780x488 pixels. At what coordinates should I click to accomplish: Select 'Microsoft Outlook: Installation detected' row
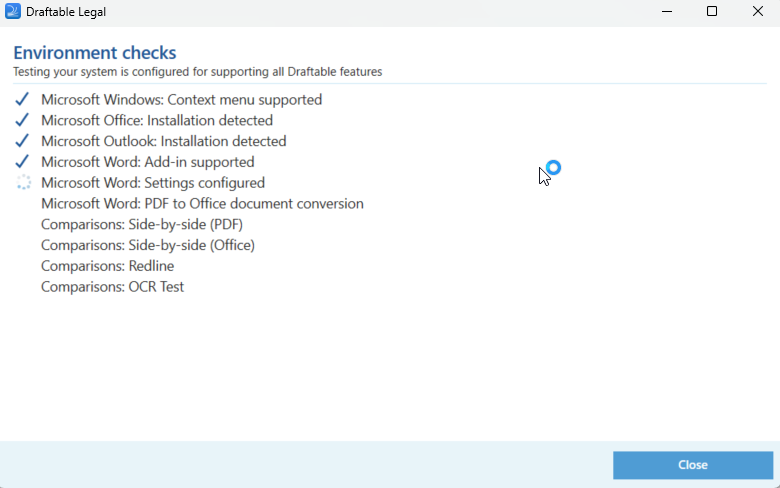(x=164, y=141)
